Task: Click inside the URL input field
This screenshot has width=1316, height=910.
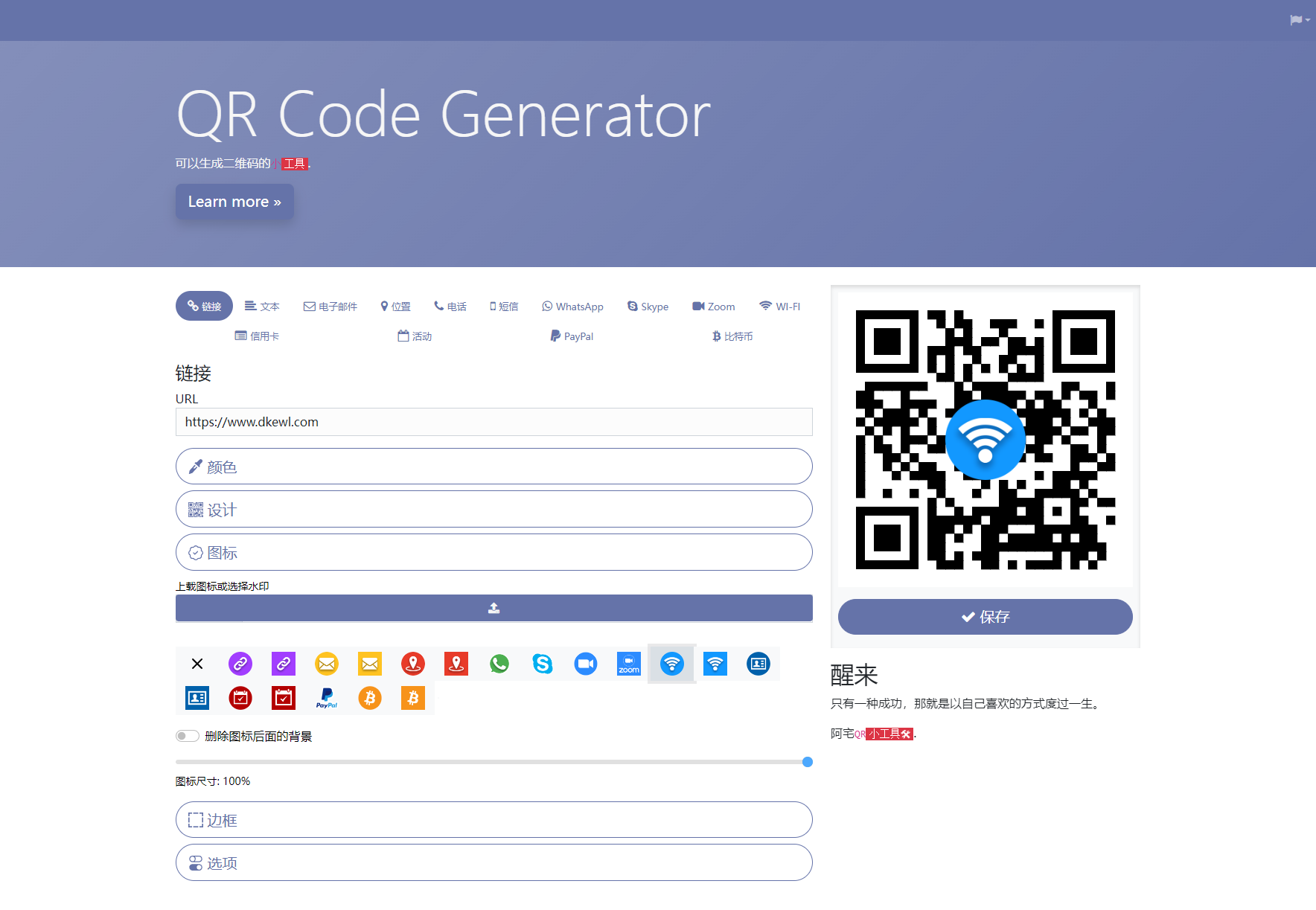Action: point(493,422)
